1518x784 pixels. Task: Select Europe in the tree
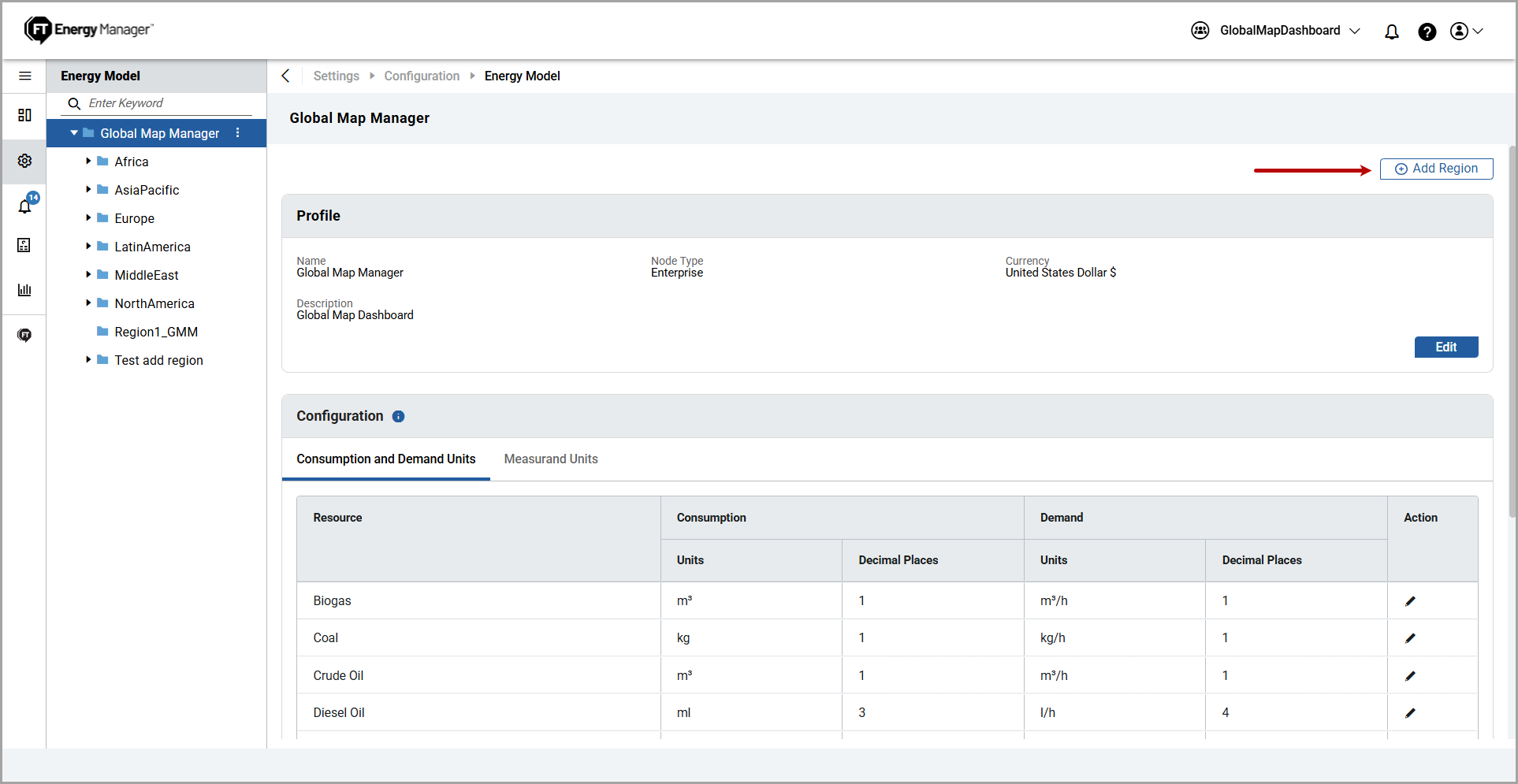134,218
